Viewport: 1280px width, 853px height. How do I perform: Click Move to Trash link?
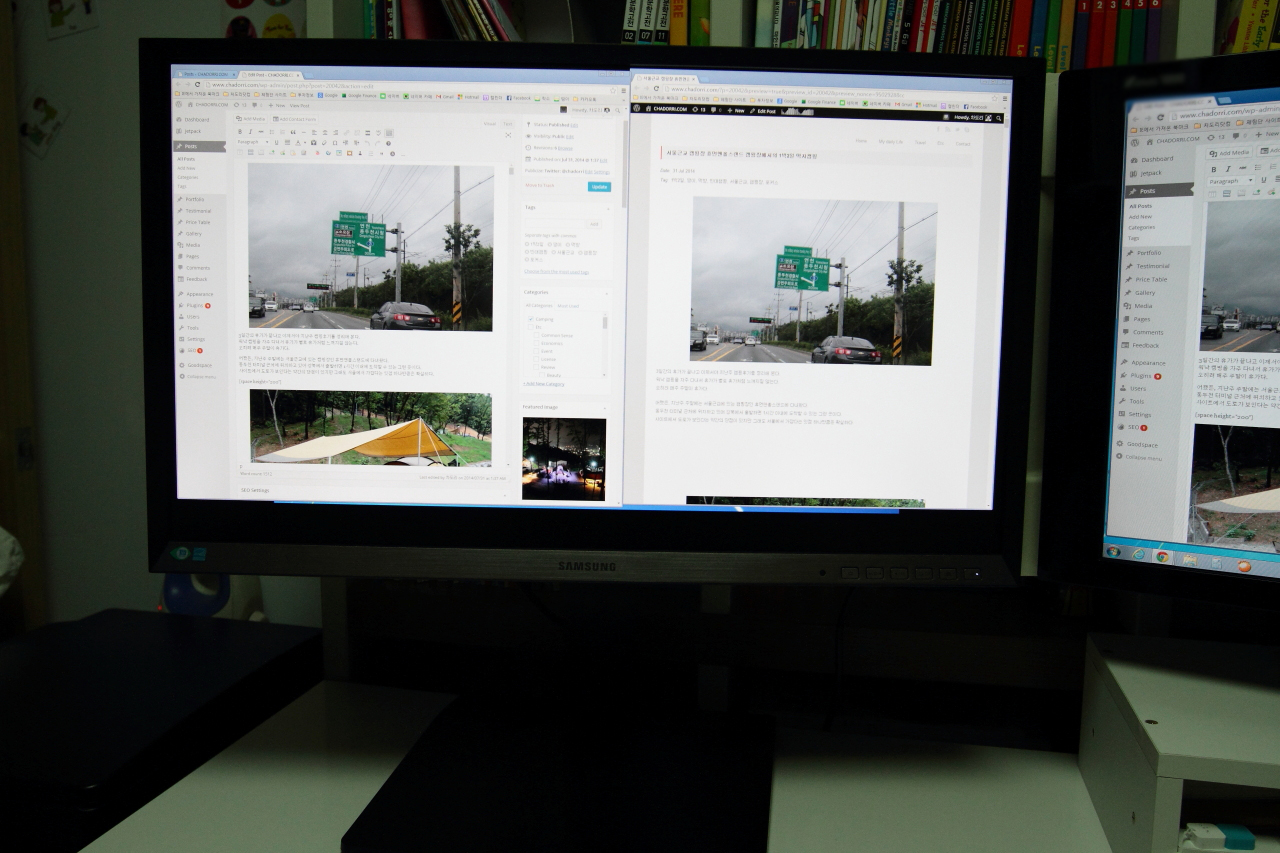click(539, 185)
